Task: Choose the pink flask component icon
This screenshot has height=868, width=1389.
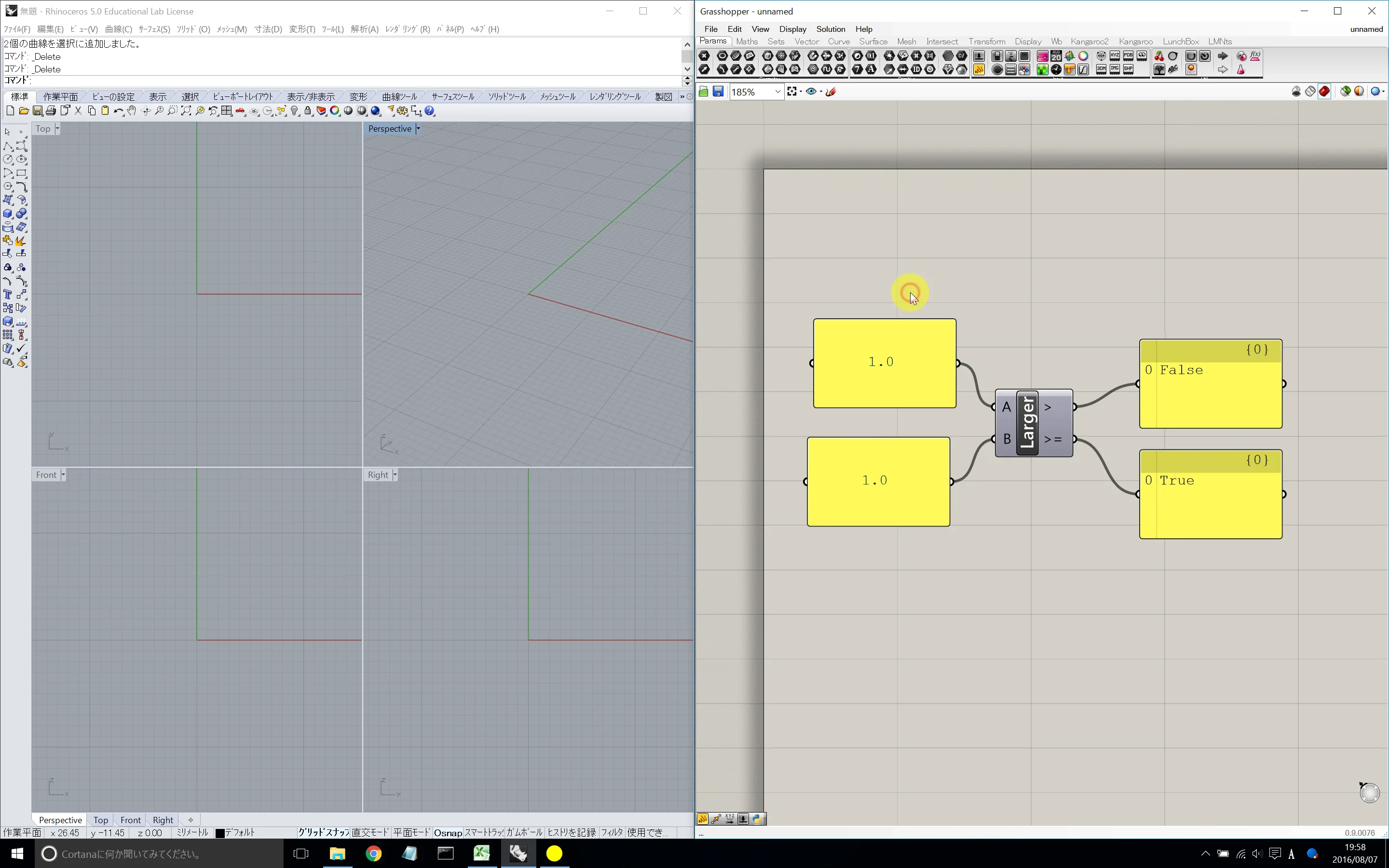Action: pyautogui.click(x=1241, y=69)
